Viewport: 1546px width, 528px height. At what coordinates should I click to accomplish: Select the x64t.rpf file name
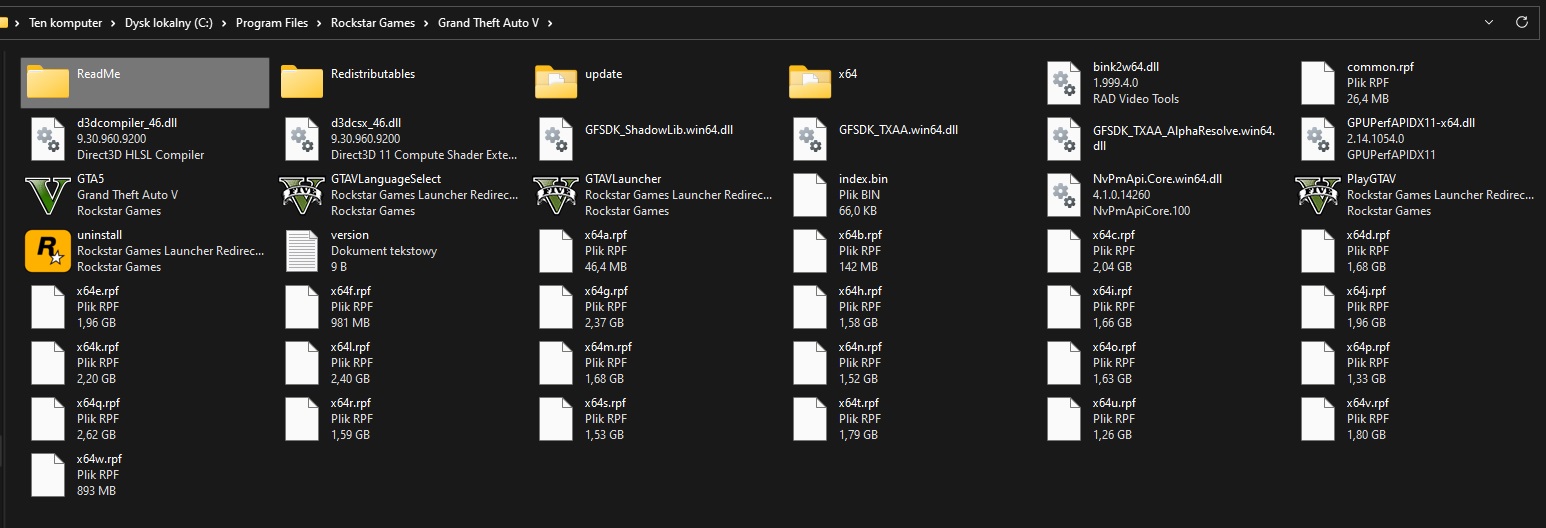[859, 403]
